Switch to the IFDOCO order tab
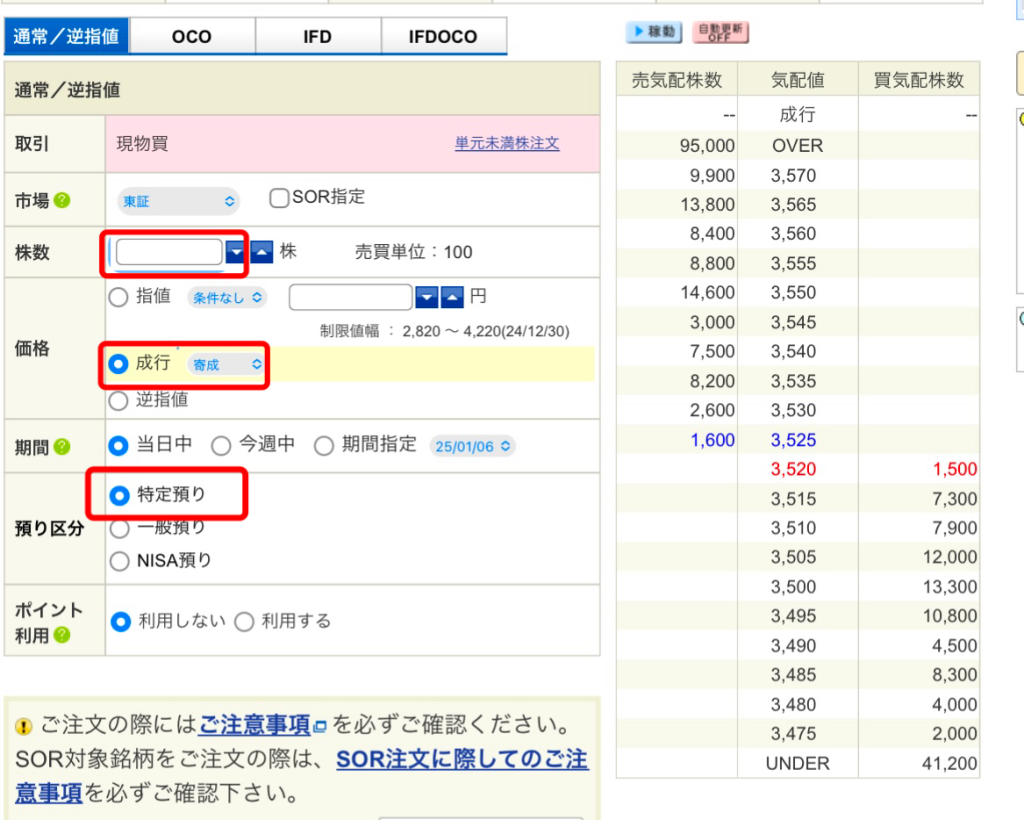 pos(443,37)
